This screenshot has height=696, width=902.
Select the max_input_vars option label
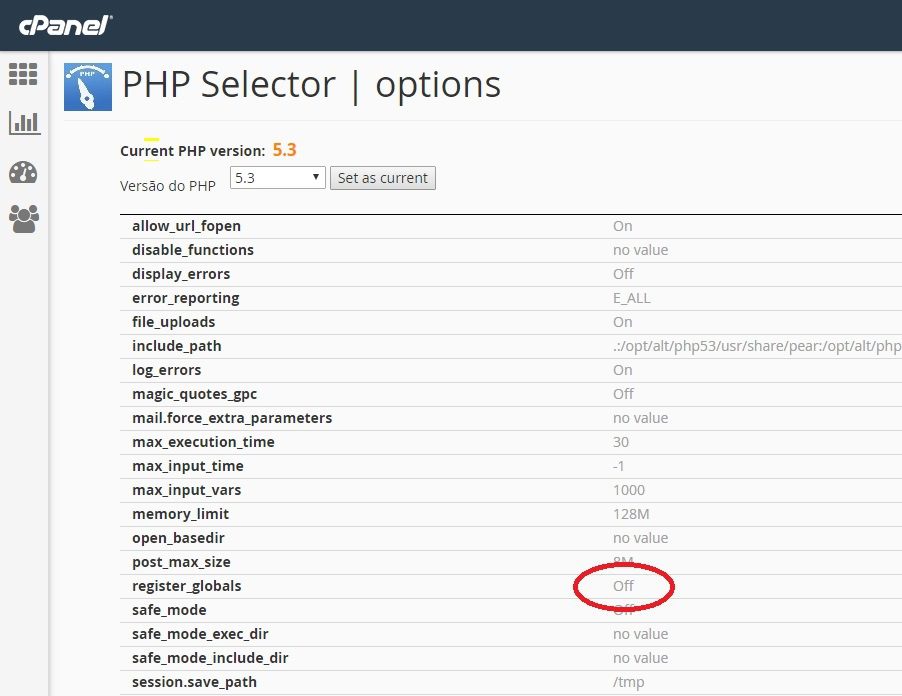(186, 490)
